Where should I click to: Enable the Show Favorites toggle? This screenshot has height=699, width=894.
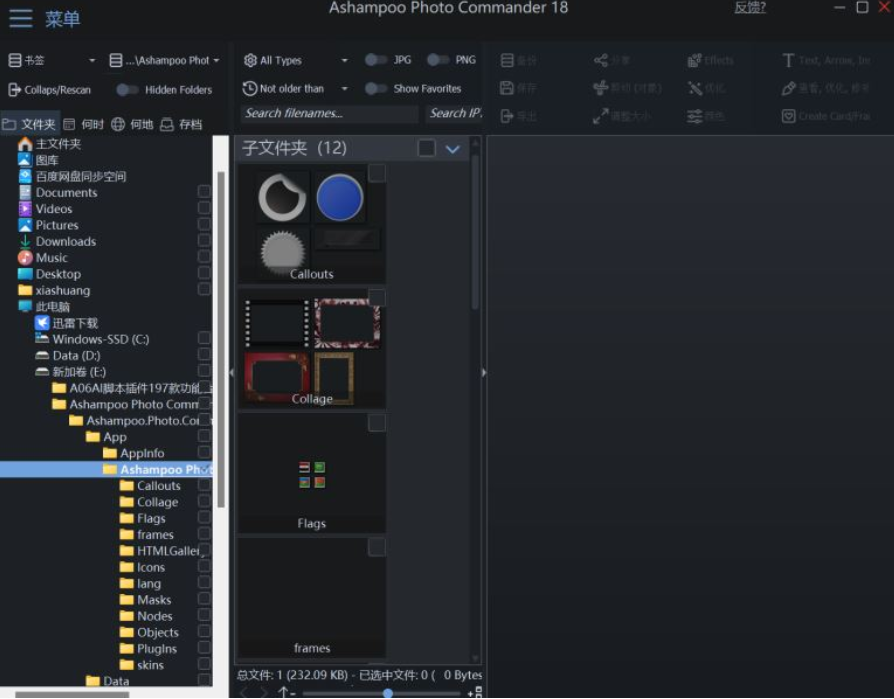375,88
